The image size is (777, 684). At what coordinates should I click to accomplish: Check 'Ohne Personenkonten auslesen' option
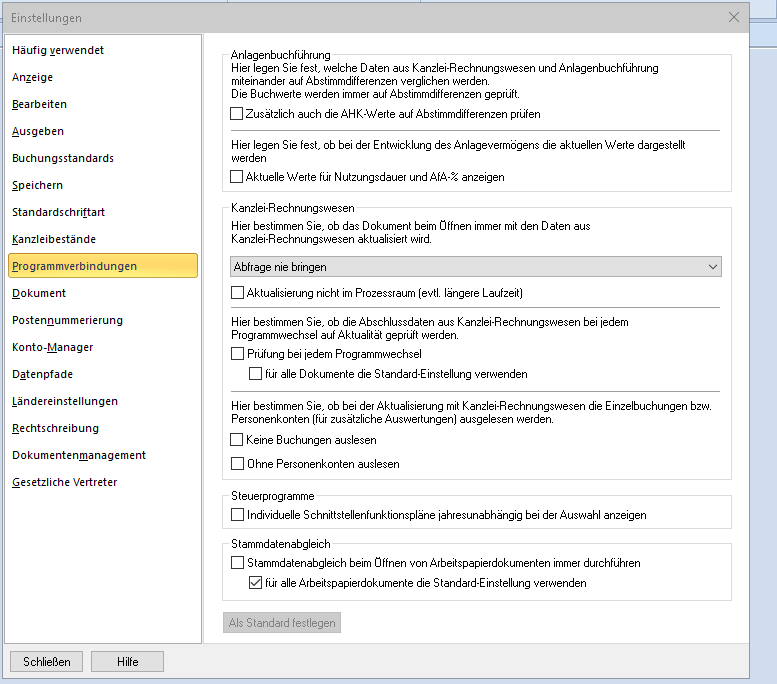pyautogui.click(x=237, y=464)
